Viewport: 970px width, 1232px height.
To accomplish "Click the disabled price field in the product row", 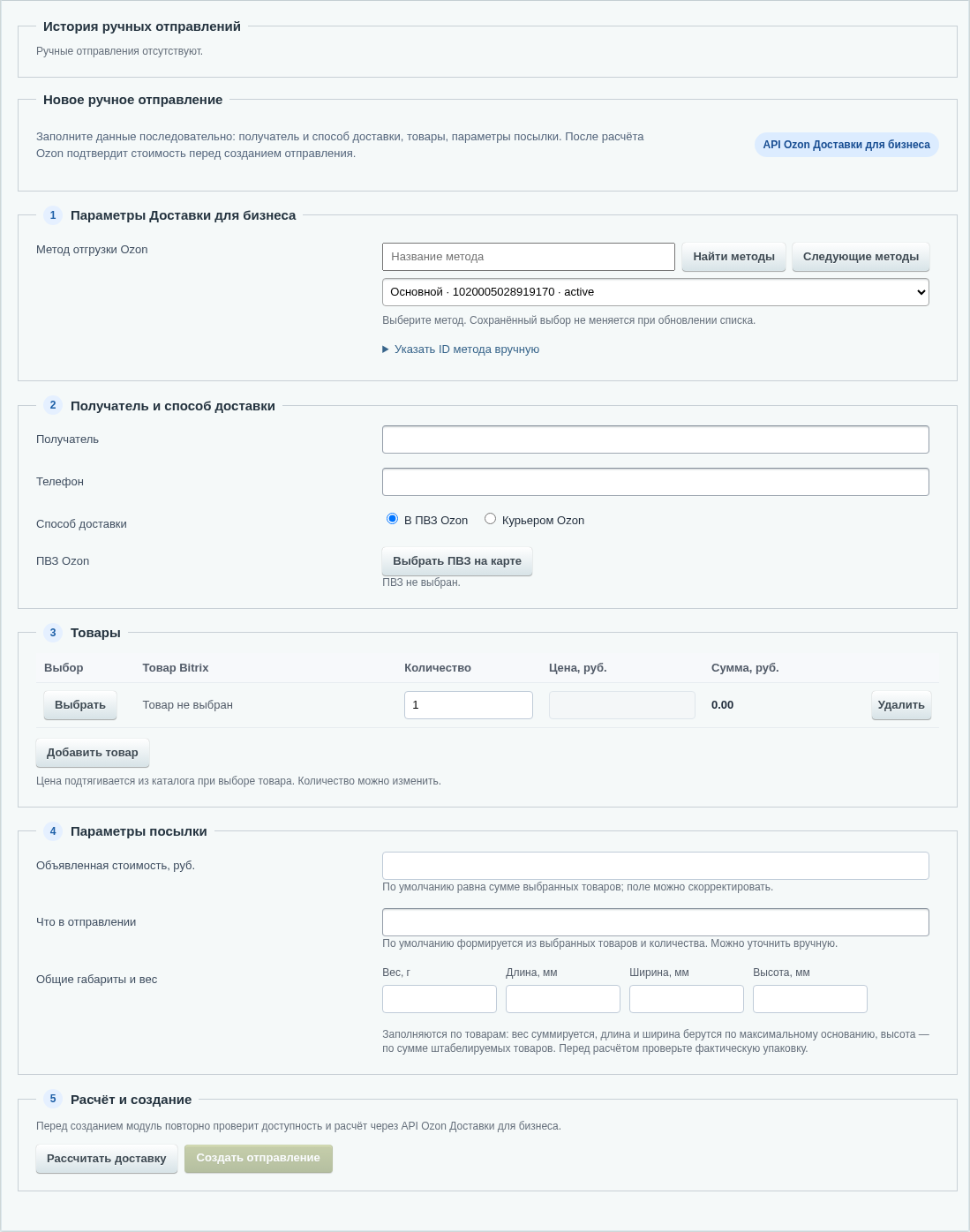I will 622,705.
